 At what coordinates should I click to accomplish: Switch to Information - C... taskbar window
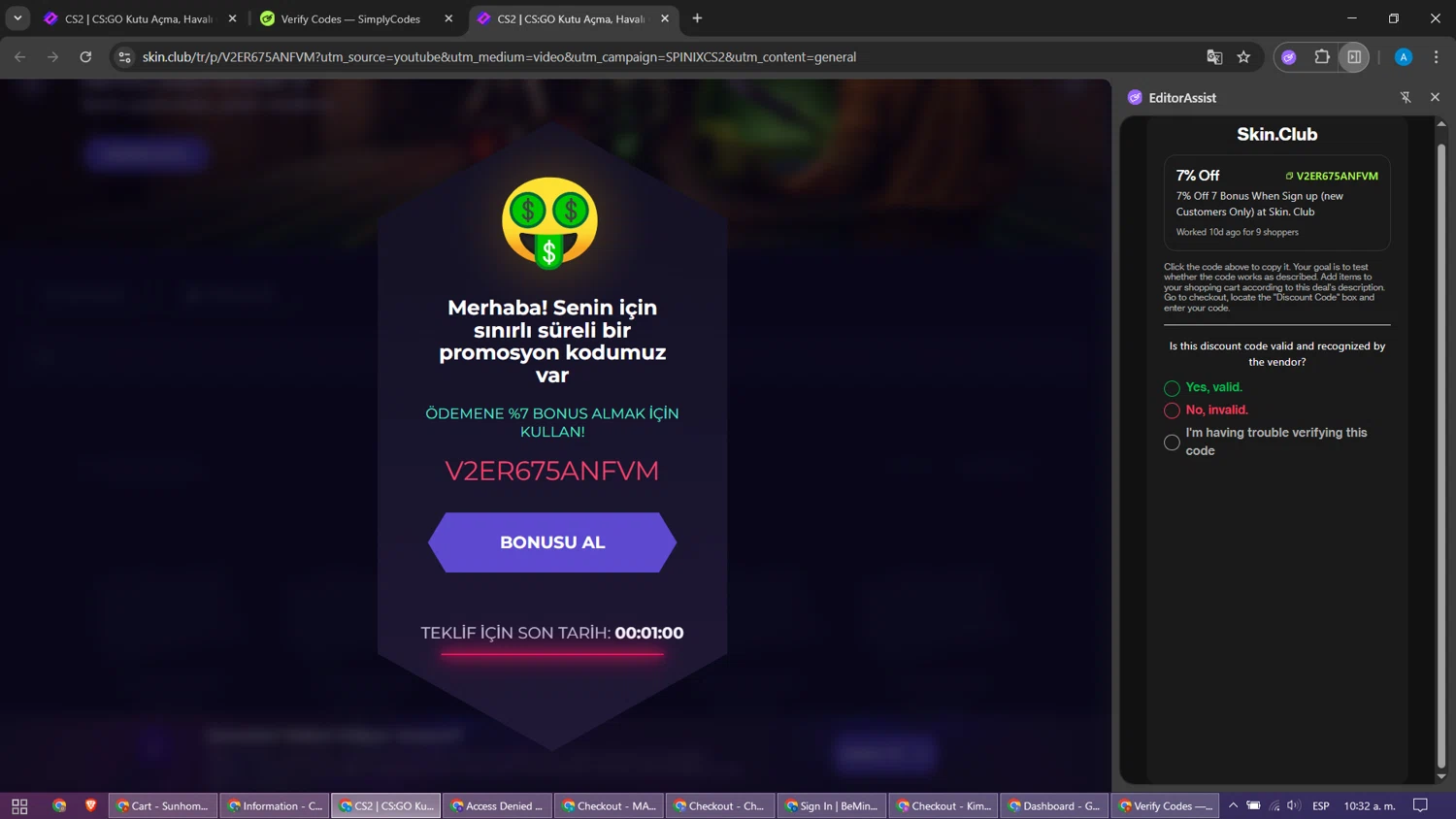coord(275,805)
